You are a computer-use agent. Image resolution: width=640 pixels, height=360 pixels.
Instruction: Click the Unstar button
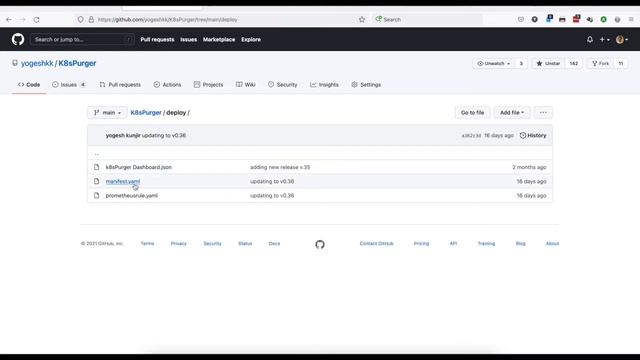click(548, 64)
